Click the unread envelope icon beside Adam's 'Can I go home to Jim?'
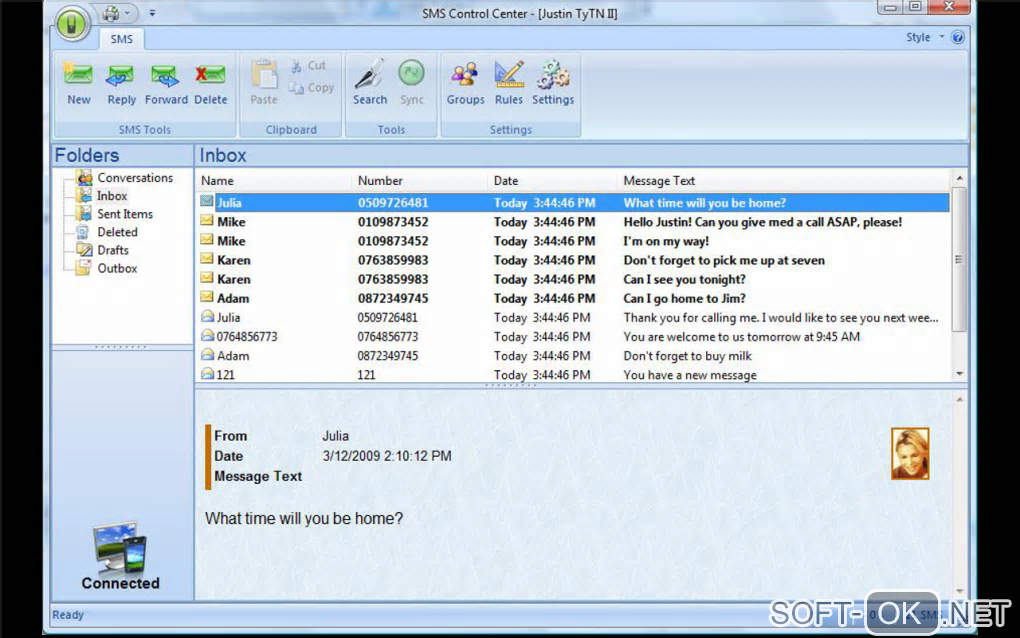This screenshot has height=638, width=1020. (x=207, y=297)
